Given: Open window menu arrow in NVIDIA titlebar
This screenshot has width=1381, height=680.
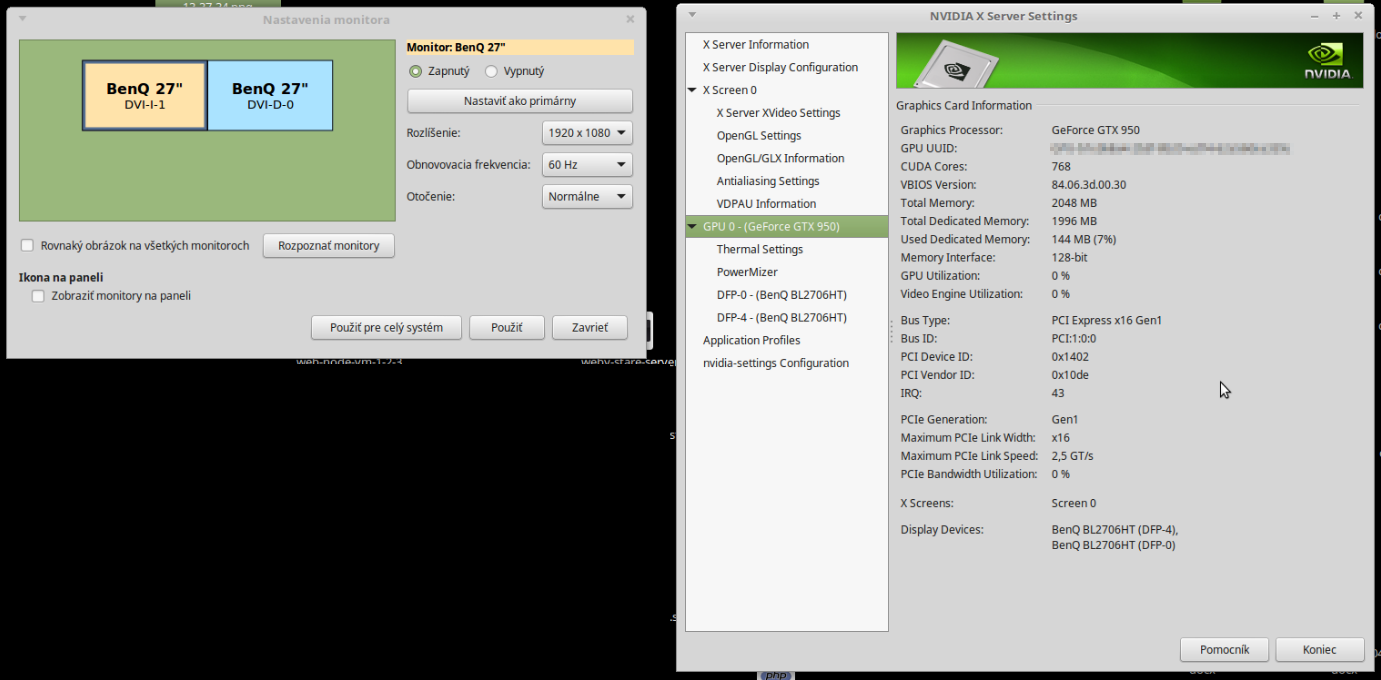Looking at the screenshot, I should (692, 15).
